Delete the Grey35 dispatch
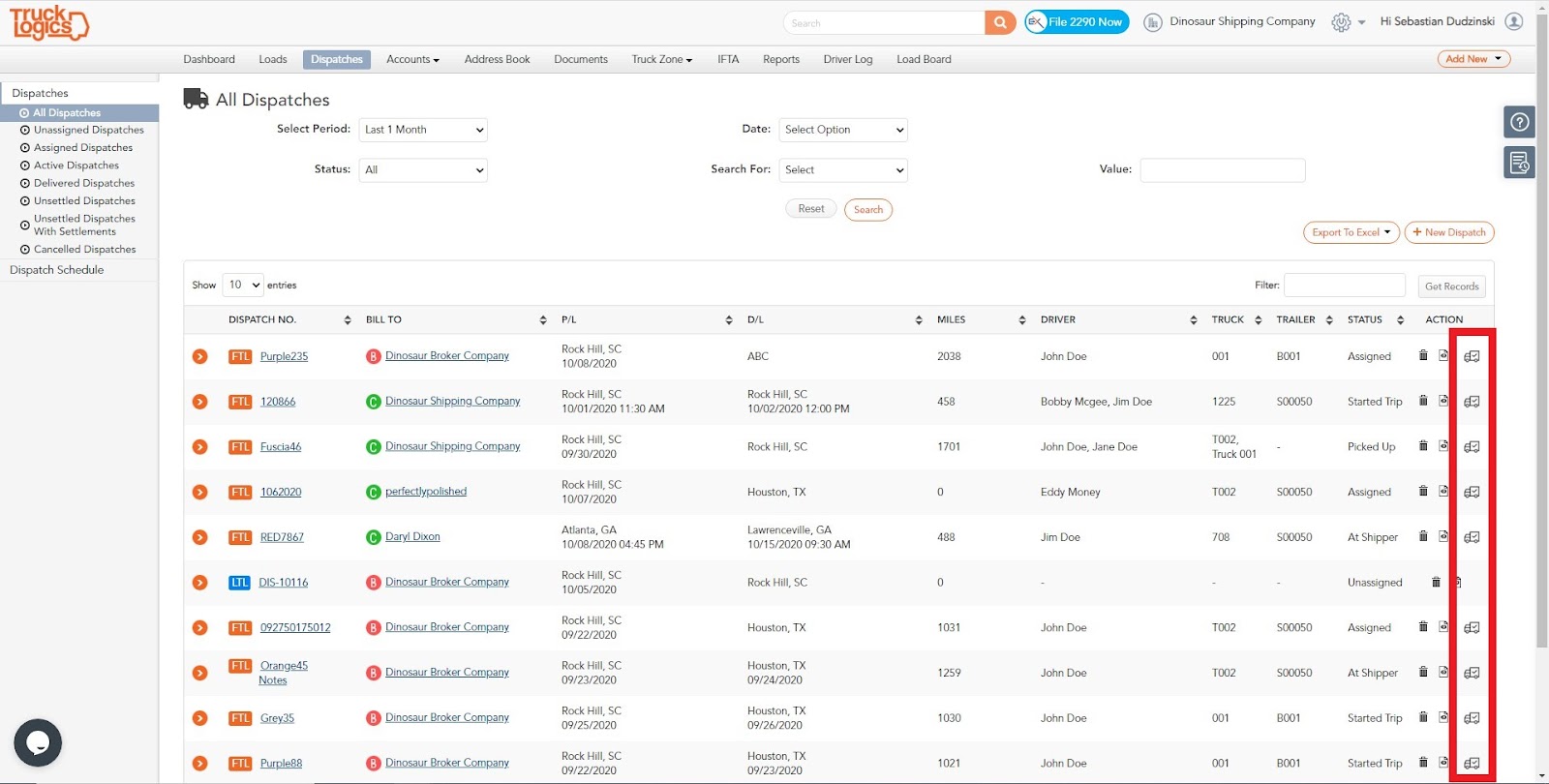1549x784 pixels. pyautogui.click(x=1423, y=717)
